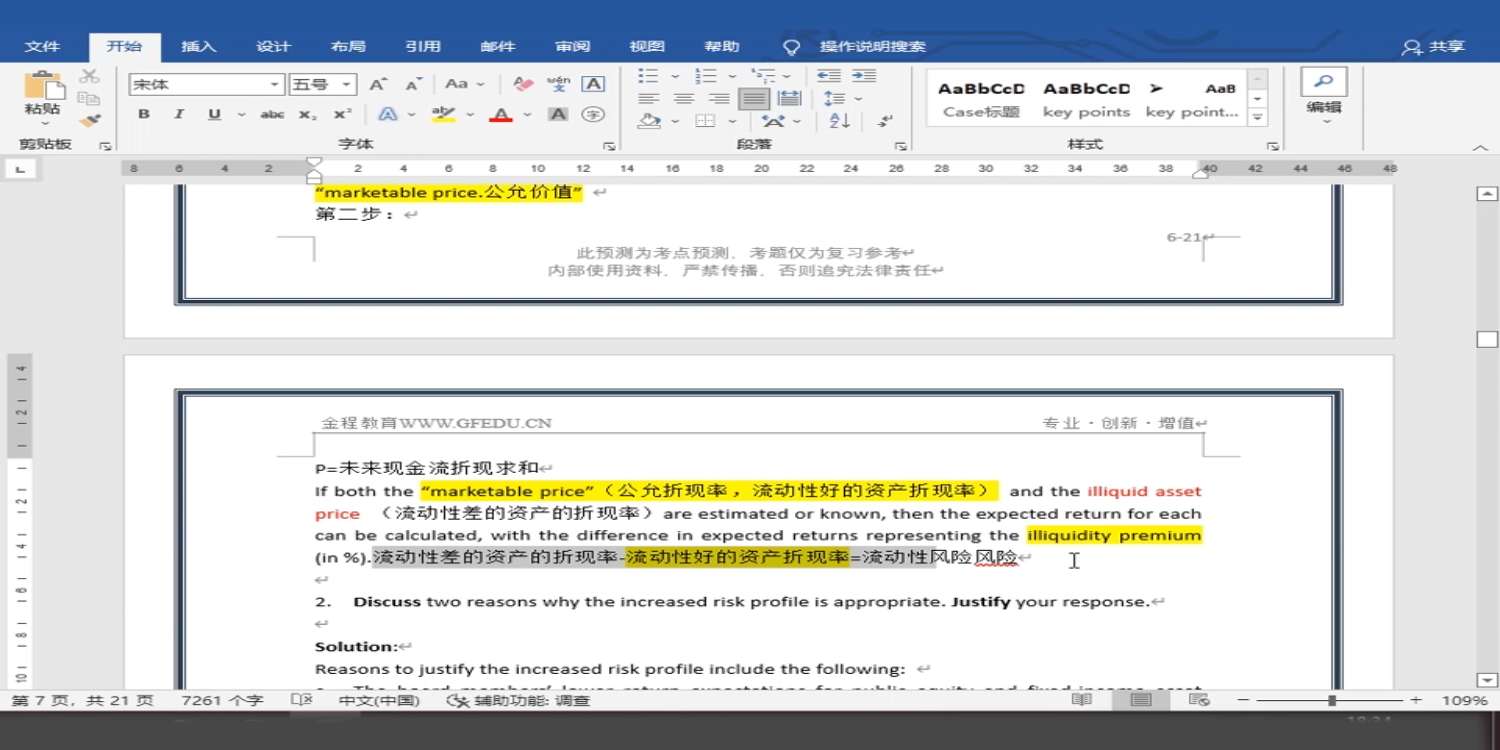
Task: Click the 共享 share button
Action: tap(1434, 46)
